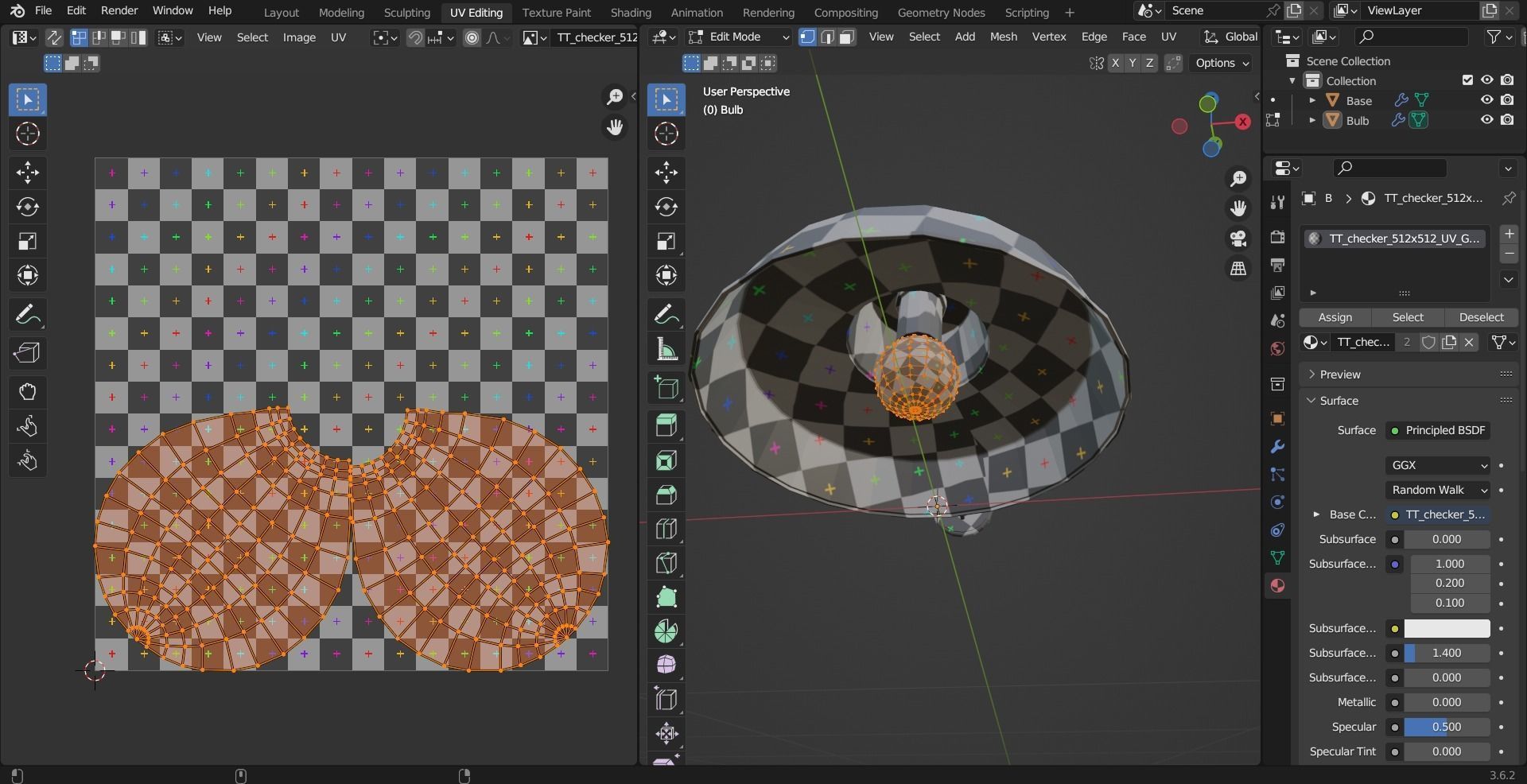Image resolution: width=1527 pixels, height=784 pixels.
Task: Toggle proportional editing in UV editor
Action: pyautogui.click(x=472, y=37)
